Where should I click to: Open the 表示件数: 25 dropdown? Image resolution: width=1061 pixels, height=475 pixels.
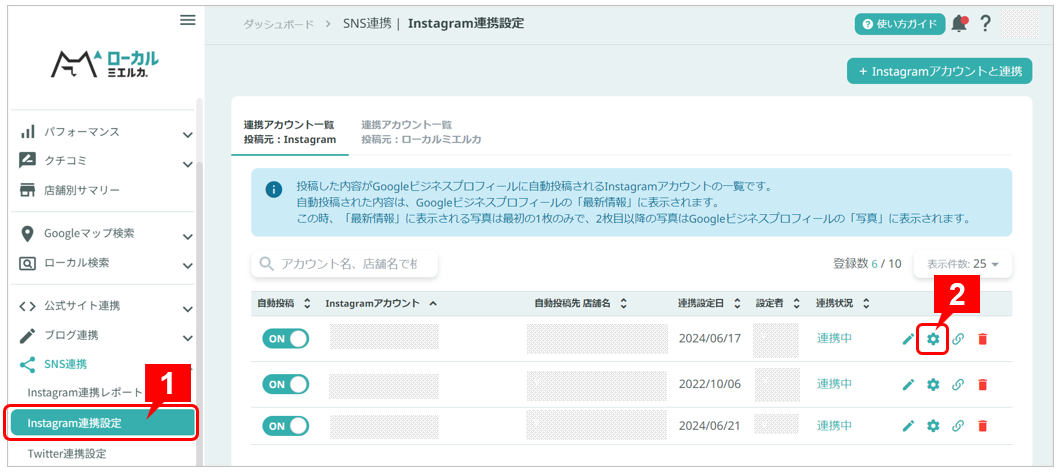point(962,264)
